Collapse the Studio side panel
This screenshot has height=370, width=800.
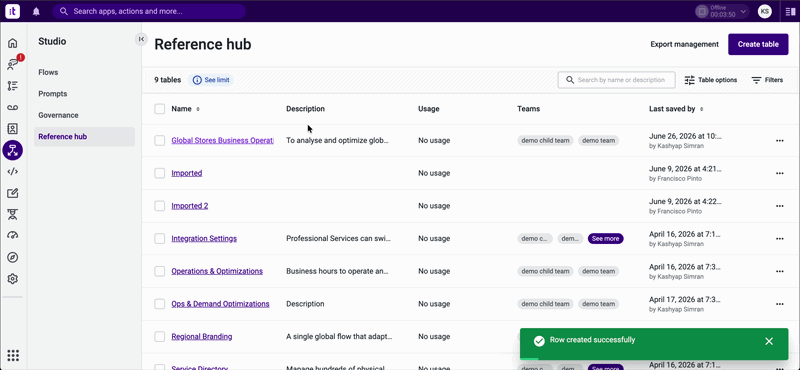click(141, 39)
